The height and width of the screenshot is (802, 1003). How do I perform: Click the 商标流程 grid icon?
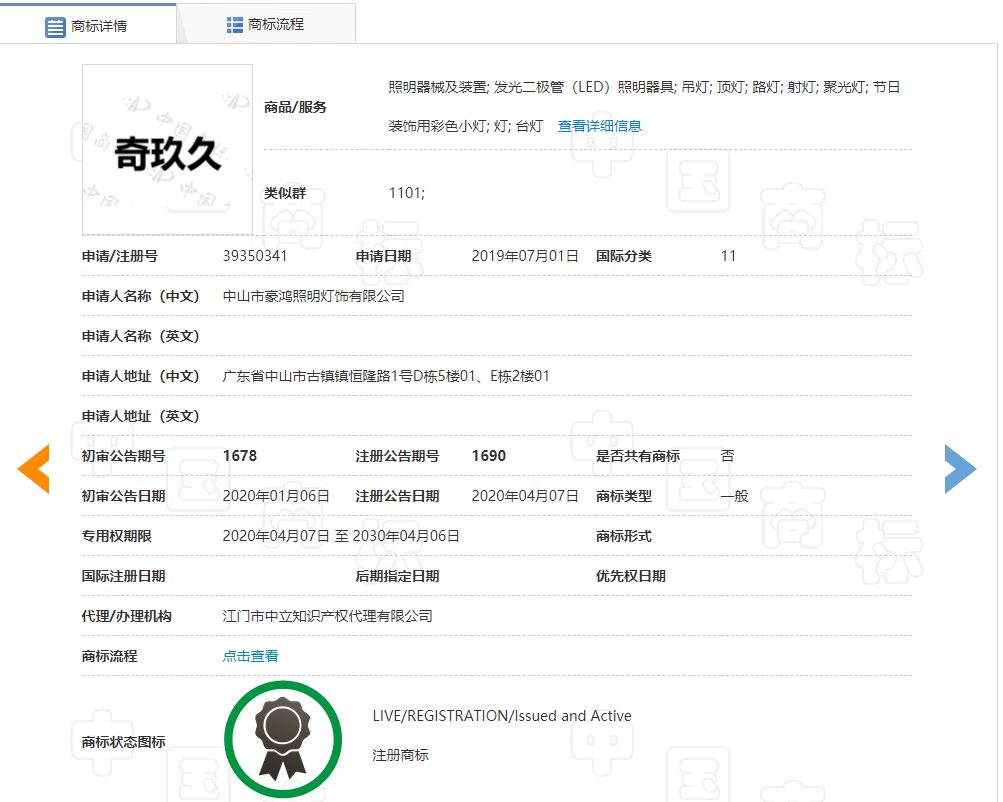235,24
